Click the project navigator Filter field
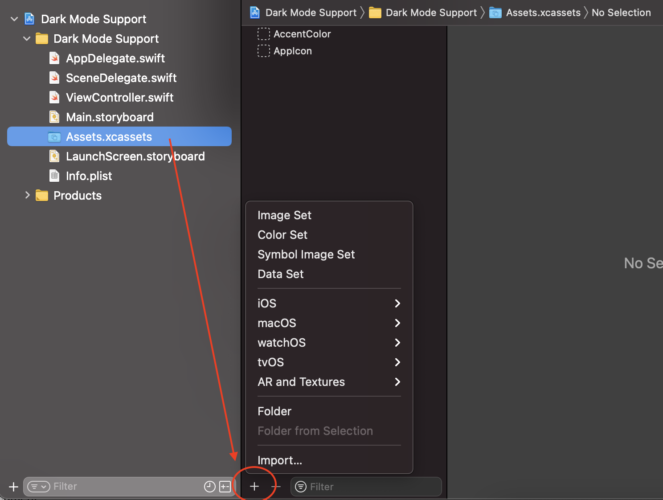The width and height of the screenshot is (663, 500). (x=127, y=486)
